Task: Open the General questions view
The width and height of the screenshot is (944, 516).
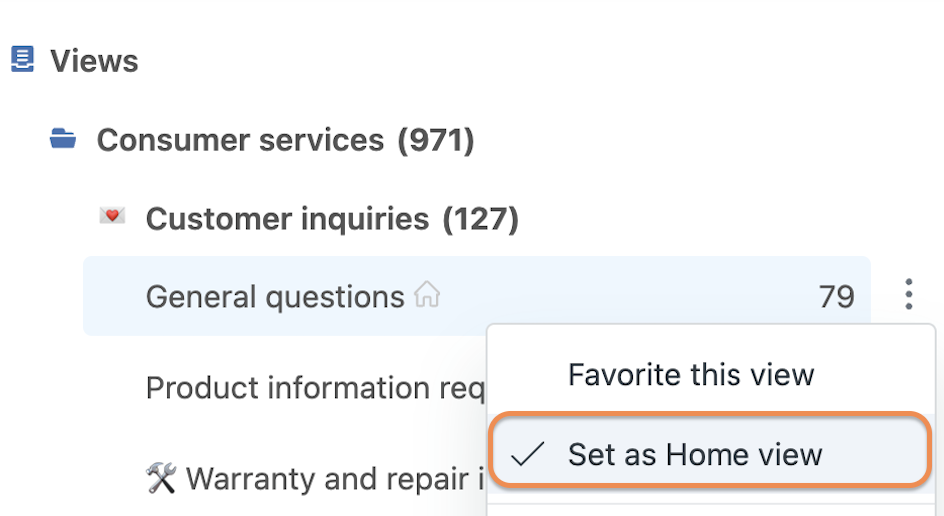Action: point(274,297)
